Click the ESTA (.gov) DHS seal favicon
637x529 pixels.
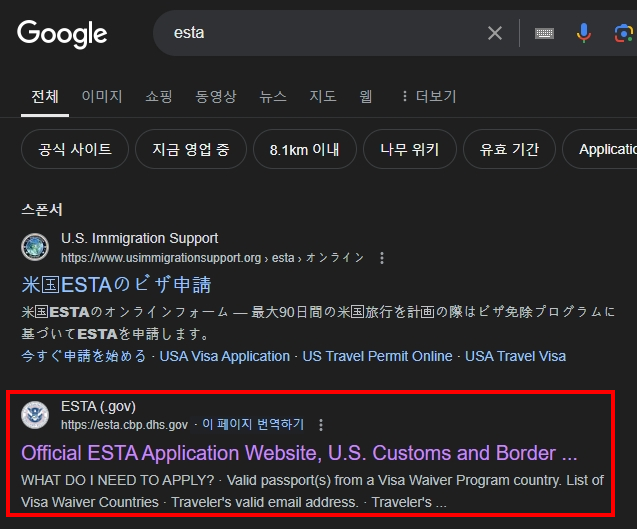[x=35, y=415]
